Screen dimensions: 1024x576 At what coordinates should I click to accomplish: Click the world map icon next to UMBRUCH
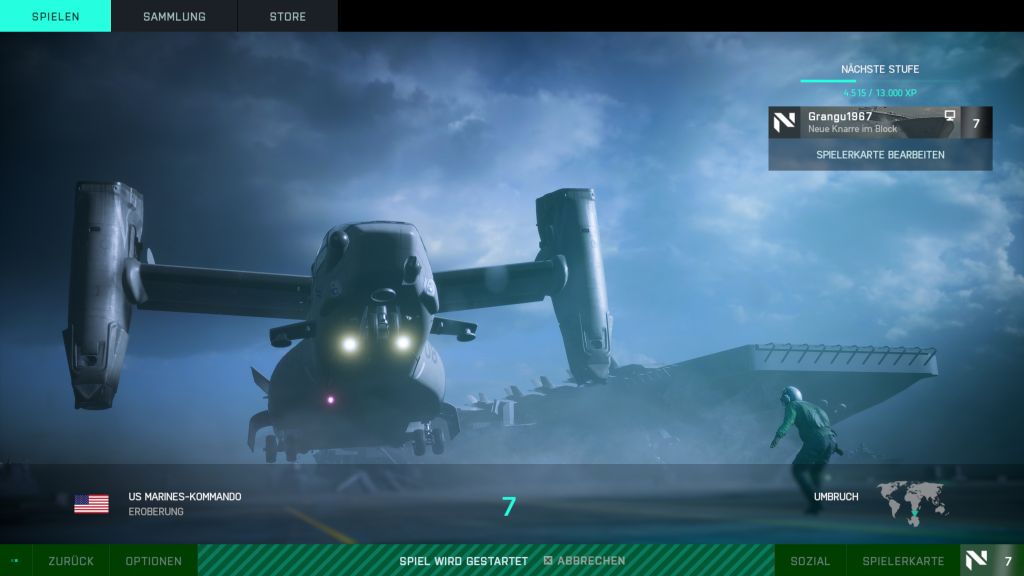pos(912,504)
